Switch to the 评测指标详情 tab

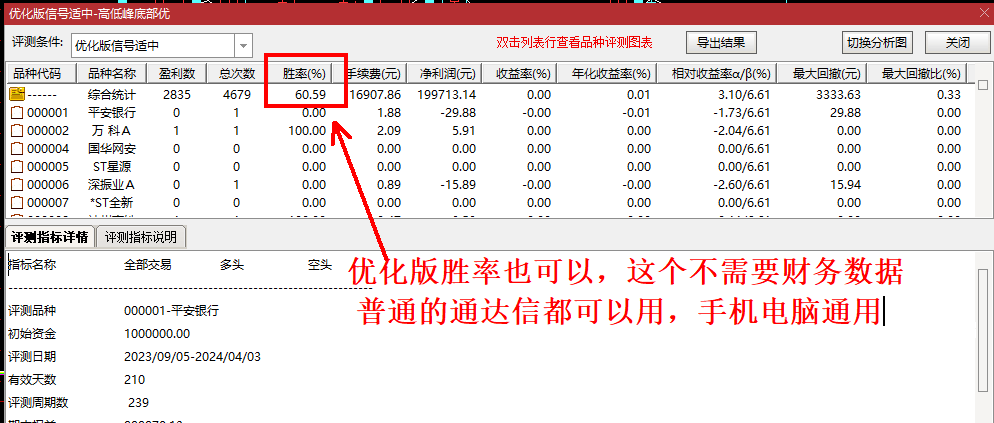coord(50,238)
